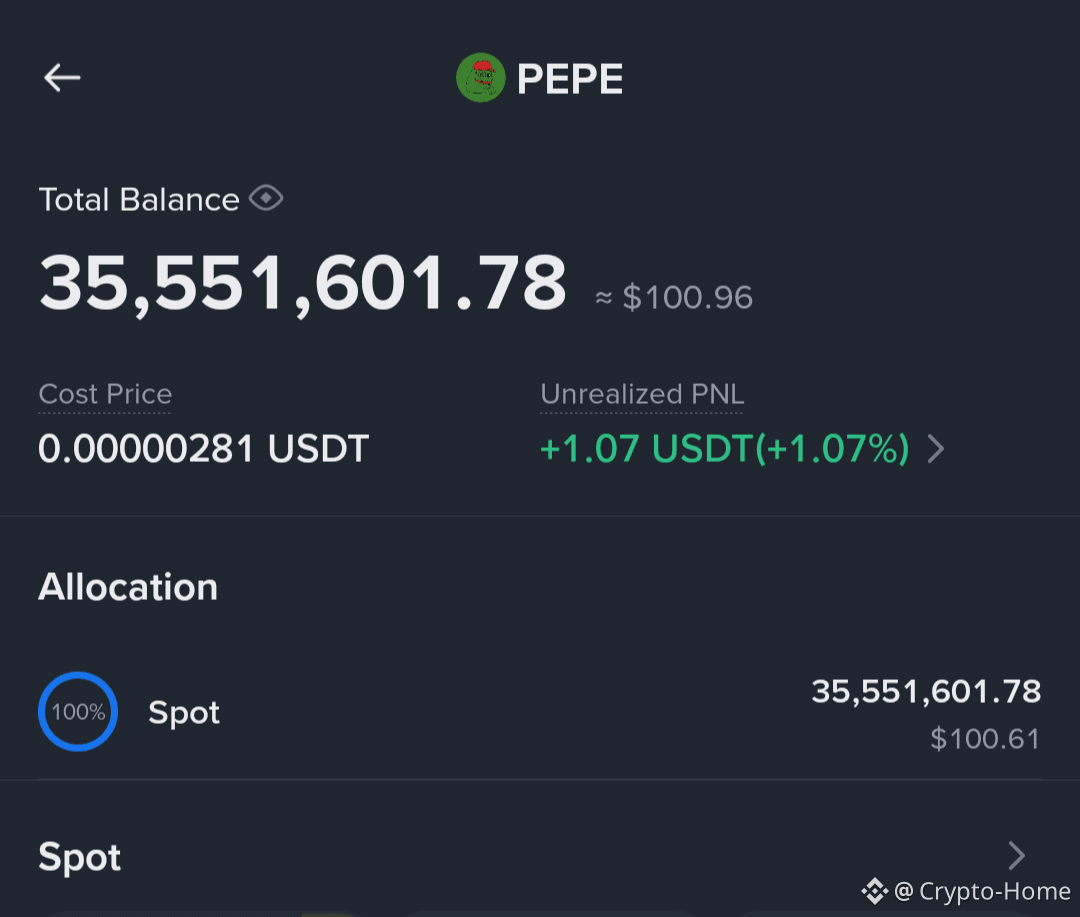The image size is (1080, 917).
Task: Tap the Binance logo watermark icon
Action: click(x=875, y=891)
